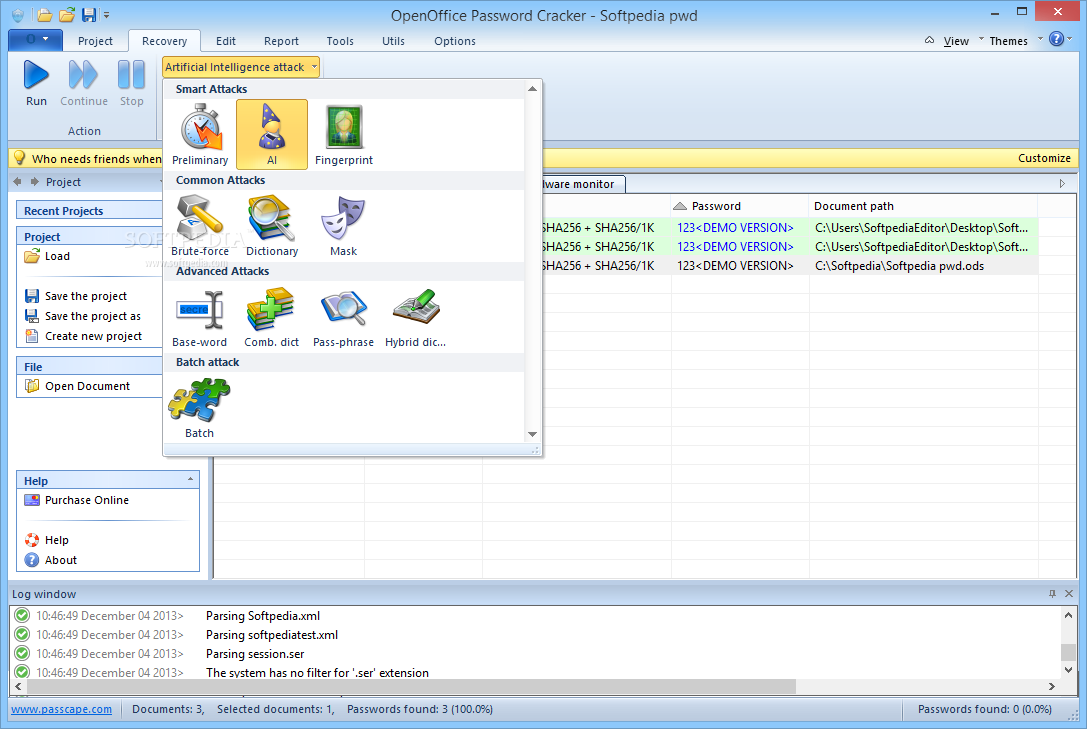Image resolution: width=1087 pixels, height=729 pixels.
Task: Click the blue help question mark icon
Action: point(1056,39)
